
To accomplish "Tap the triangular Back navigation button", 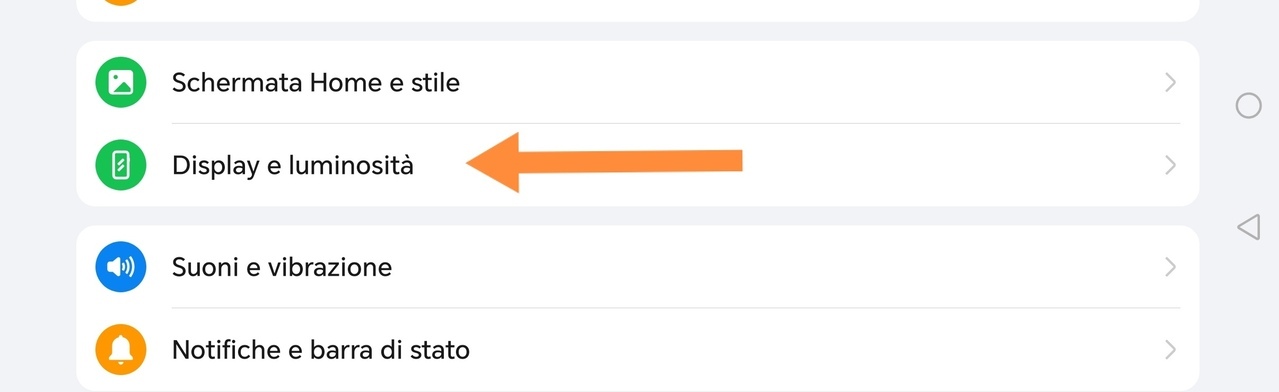I will point(1248,227).
